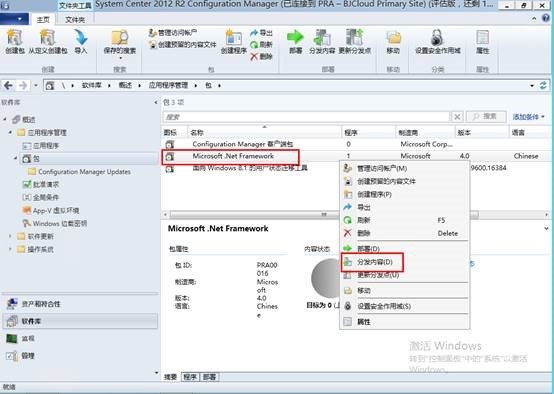Open the address bar history dropdown arrow

coord(532,86)
